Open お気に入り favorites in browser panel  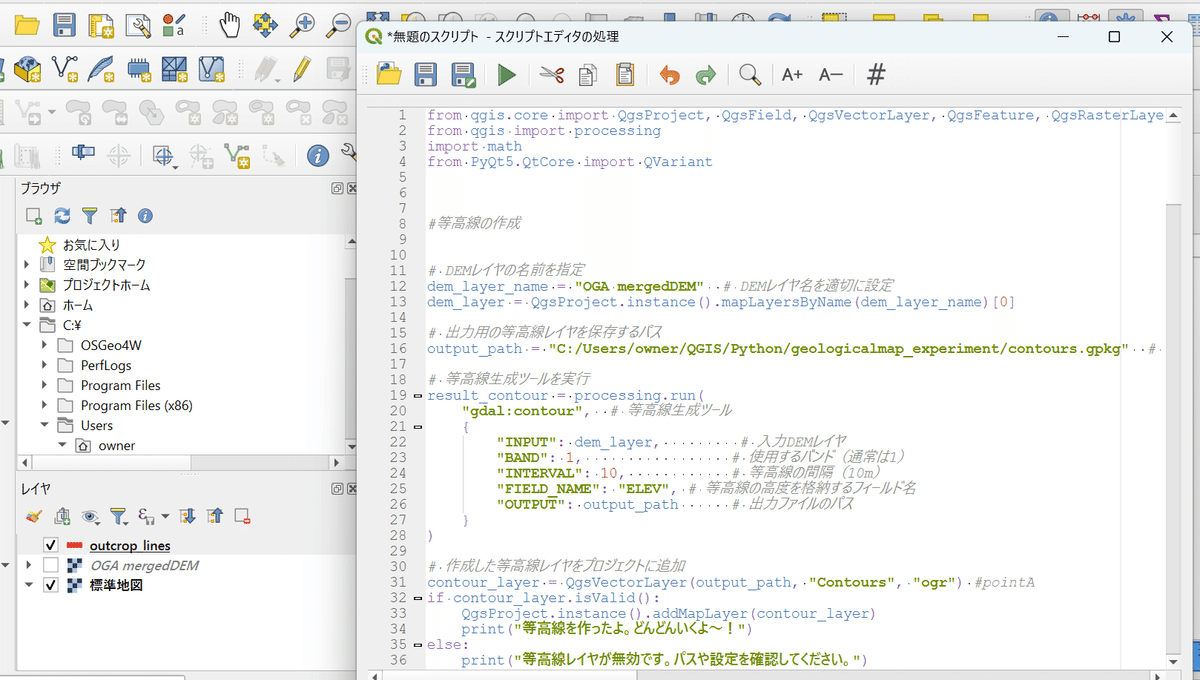(91, 244)
